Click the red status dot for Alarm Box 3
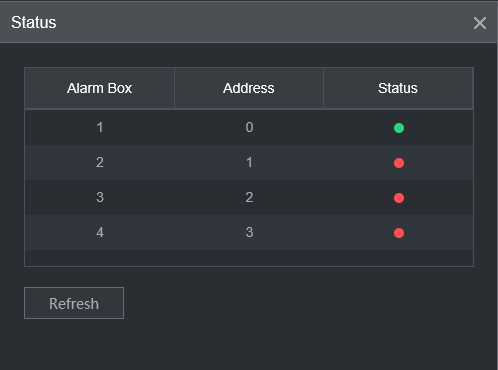Screen dimensions: 498x370 click(x=399, y=198)
